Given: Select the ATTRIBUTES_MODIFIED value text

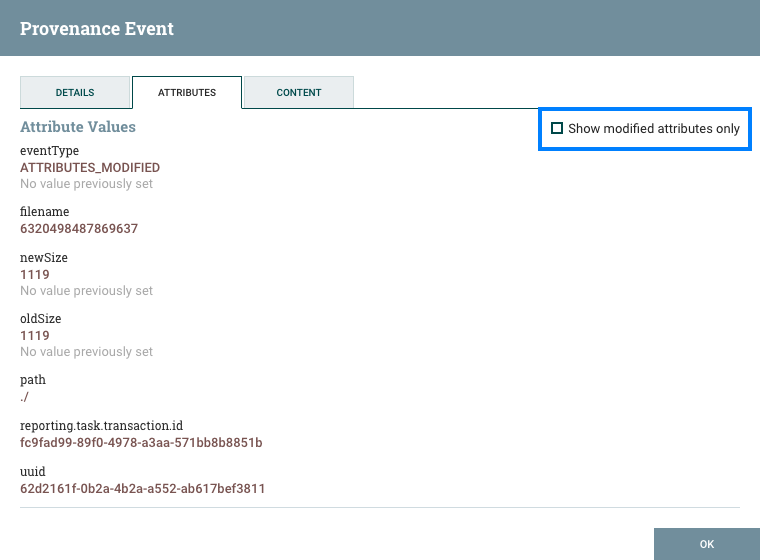Looking at the screenshot, I should [x=90, y=168].
